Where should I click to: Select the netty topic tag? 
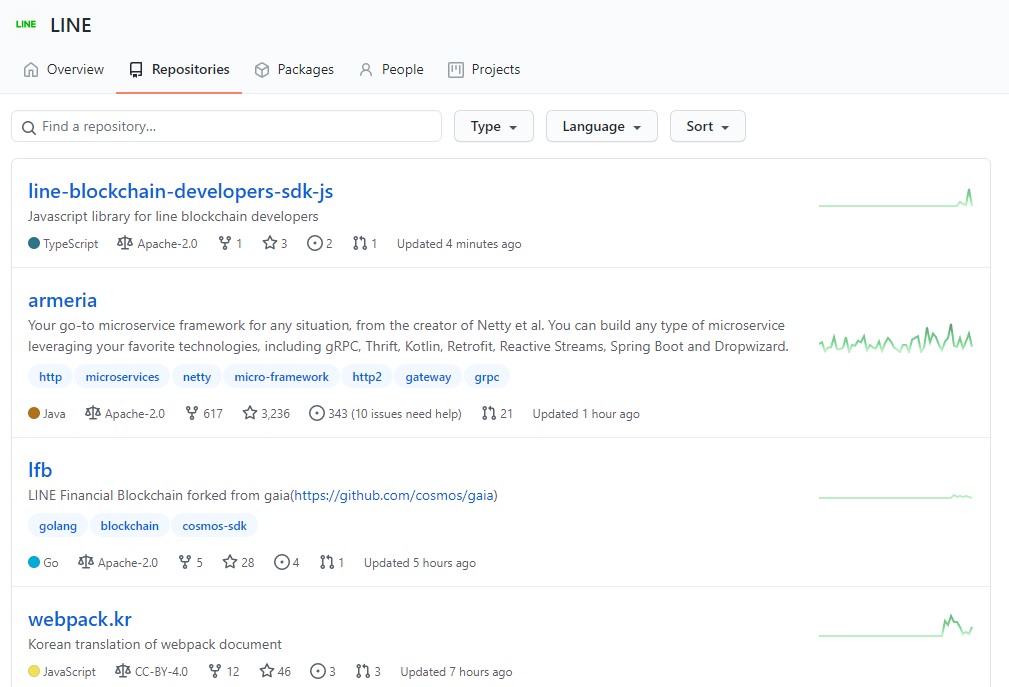coord(197,377)
